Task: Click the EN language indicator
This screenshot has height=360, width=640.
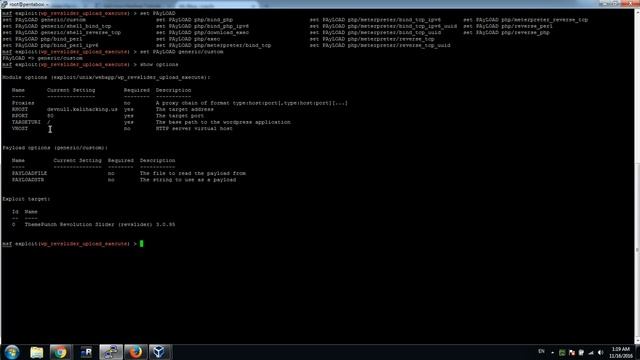Action: point(541,351)
